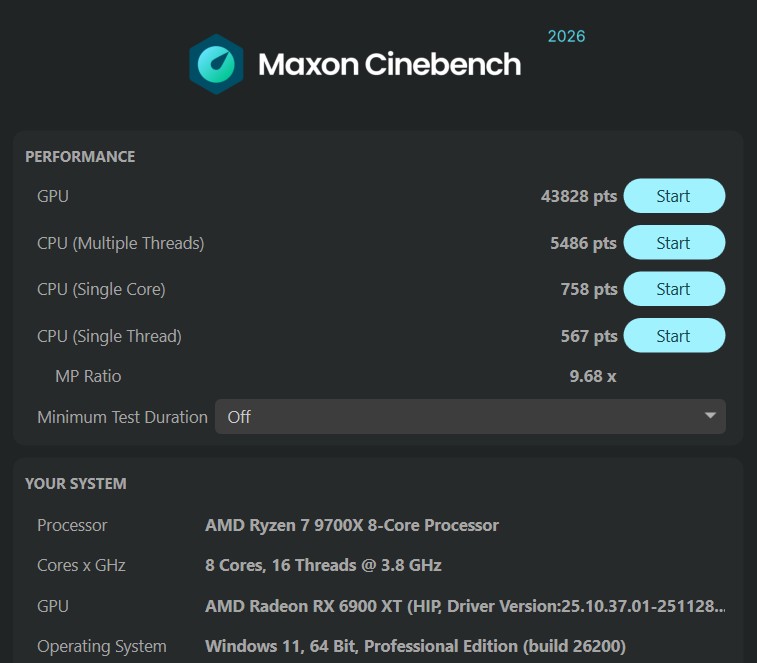Viewport: 757px width, 663px height.
Task: Select the 567 pts single thread score
Action: 589,336
